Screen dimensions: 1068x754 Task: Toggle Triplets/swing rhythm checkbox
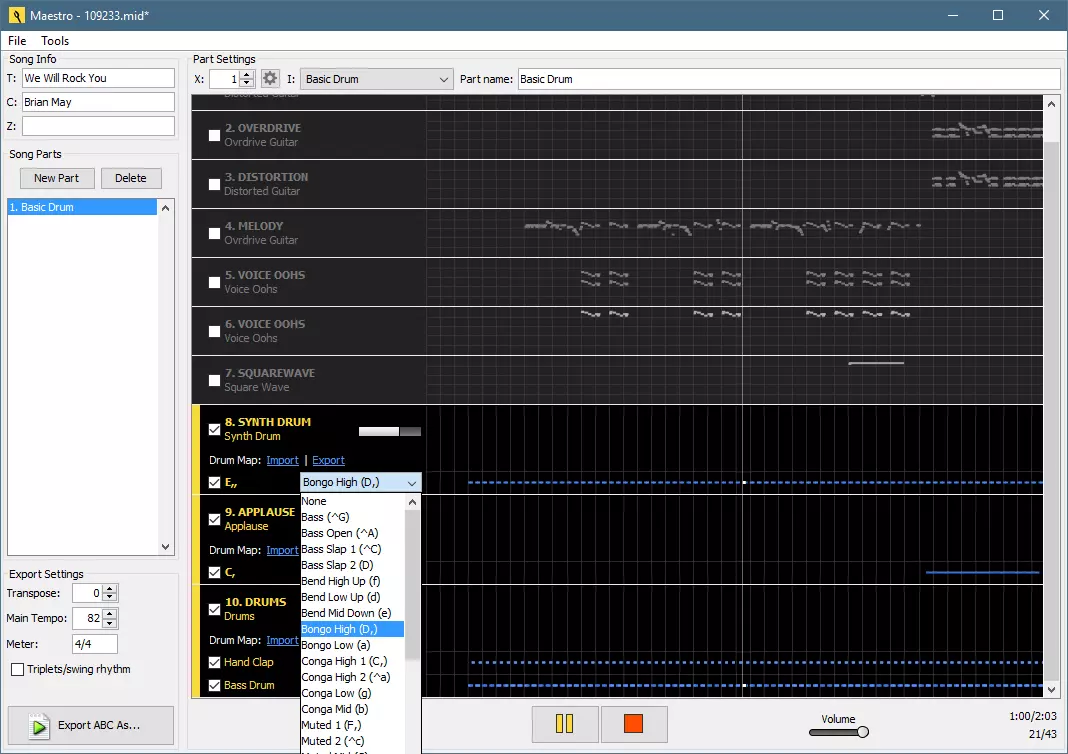17,669
